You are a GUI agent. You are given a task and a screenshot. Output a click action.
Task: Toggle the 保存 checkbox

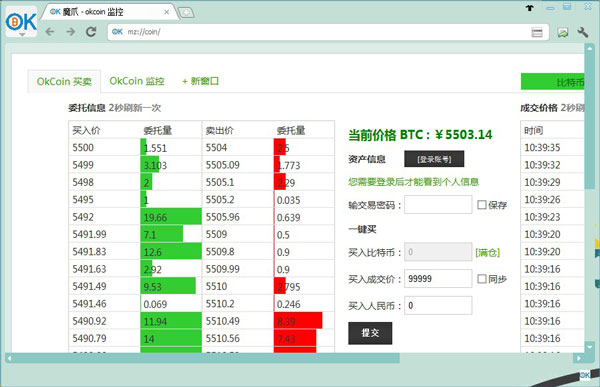(x=482, y=205)
